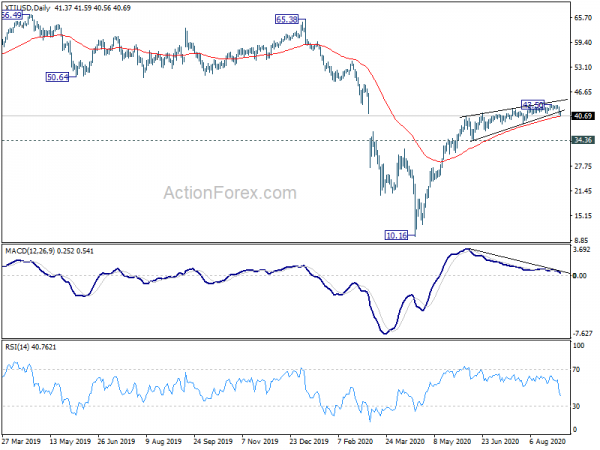This screenshot has width=600, height=450.
Task: Click the RSI(14) 40.7621 indicator label
Action: (31, 347)
